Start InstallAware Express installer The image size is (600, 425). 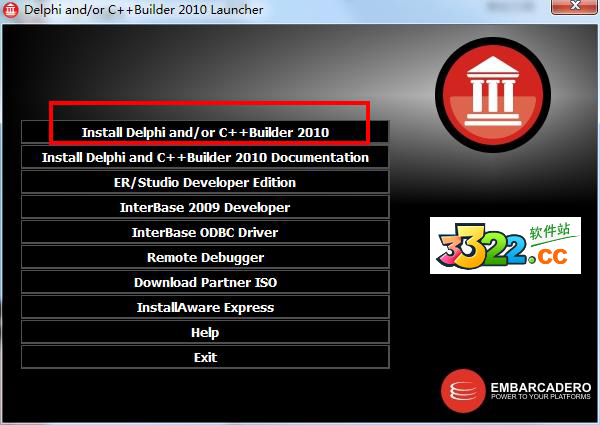pyautogui.click(x=205, y=307)
